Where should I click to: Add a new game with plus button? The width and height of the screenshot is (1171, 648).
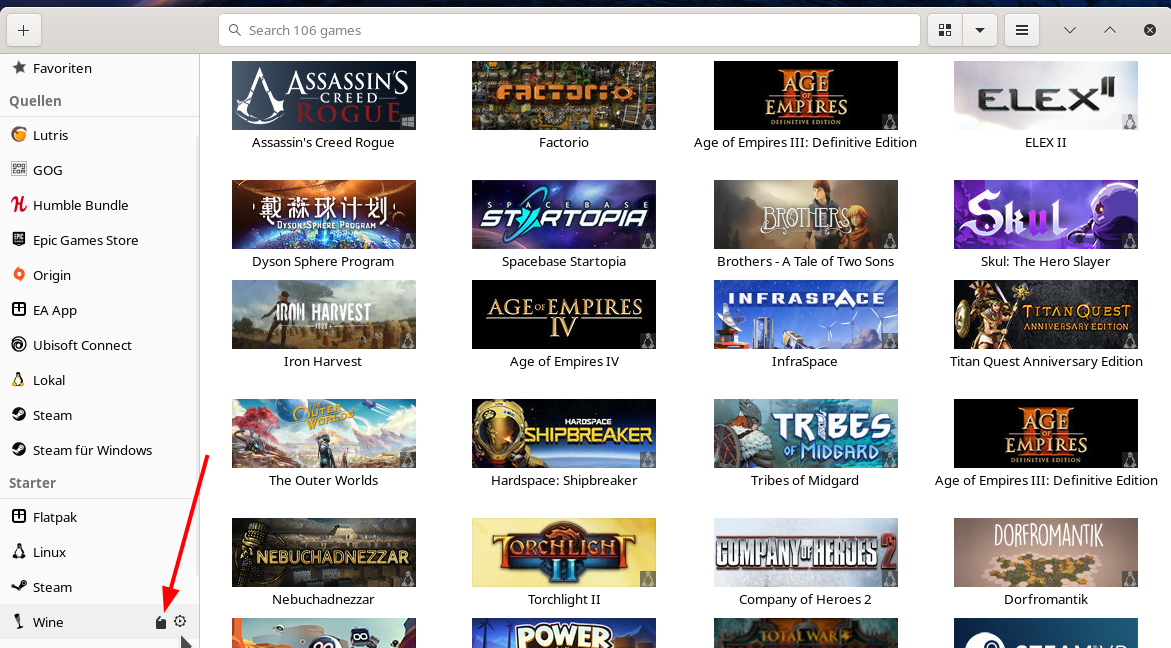click(x=23, y=30)
